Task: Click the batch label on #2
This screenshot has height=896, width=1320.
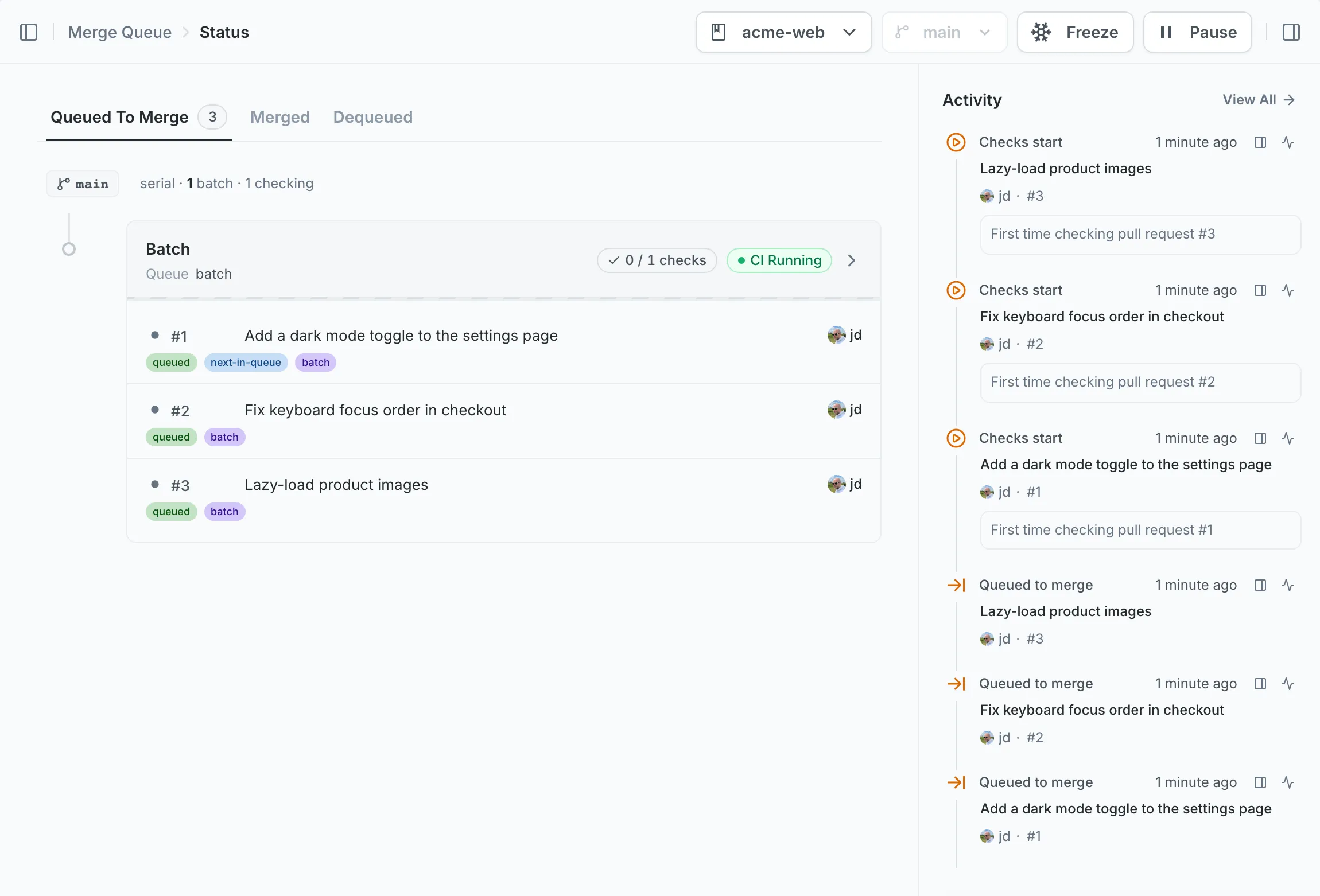Action: point(224,437)
